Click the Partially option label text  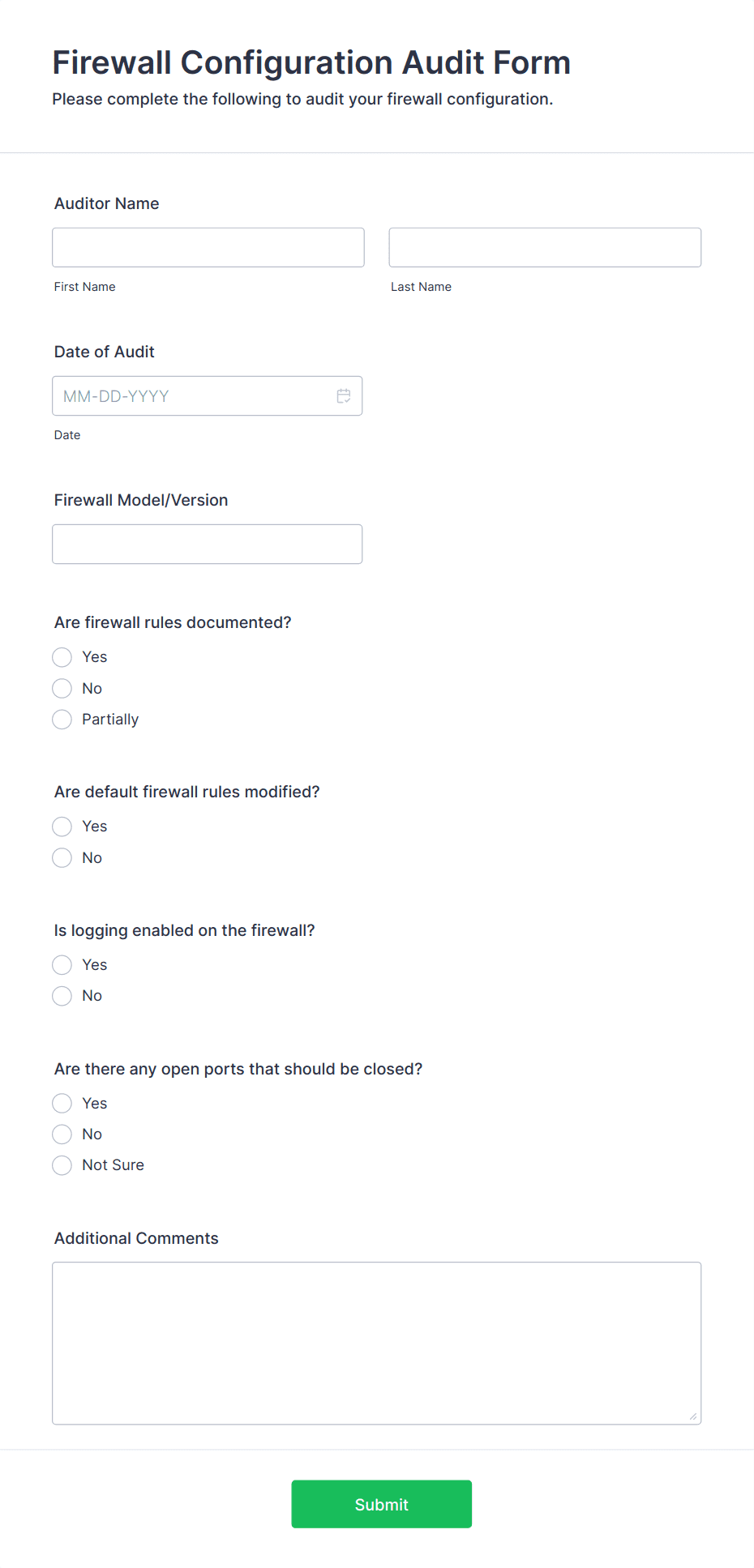[110, 720]
